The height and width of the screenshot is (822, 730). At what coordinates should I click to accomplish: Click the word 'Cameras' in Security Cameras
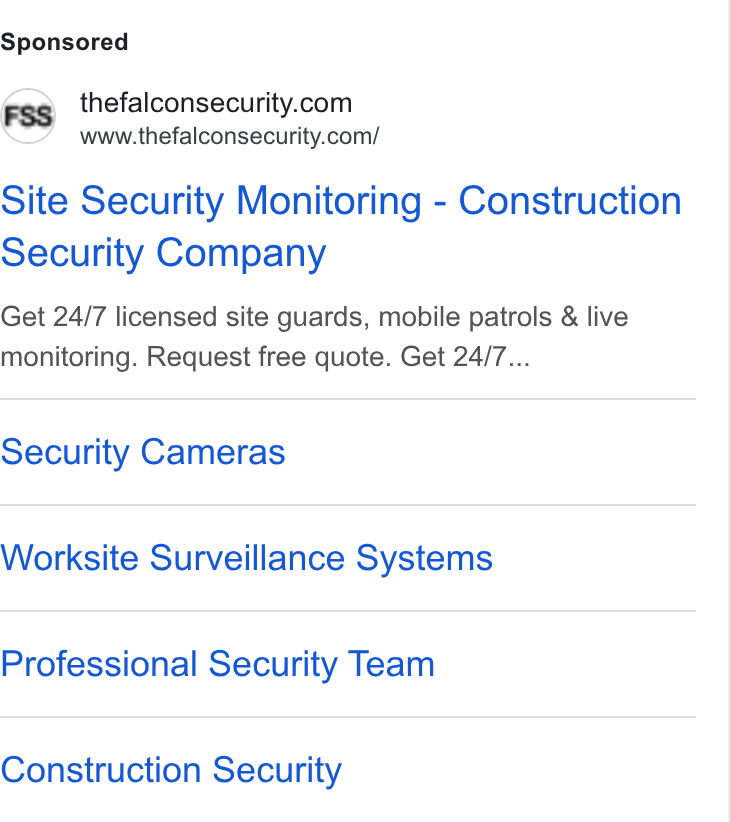(x=213, y=452)
